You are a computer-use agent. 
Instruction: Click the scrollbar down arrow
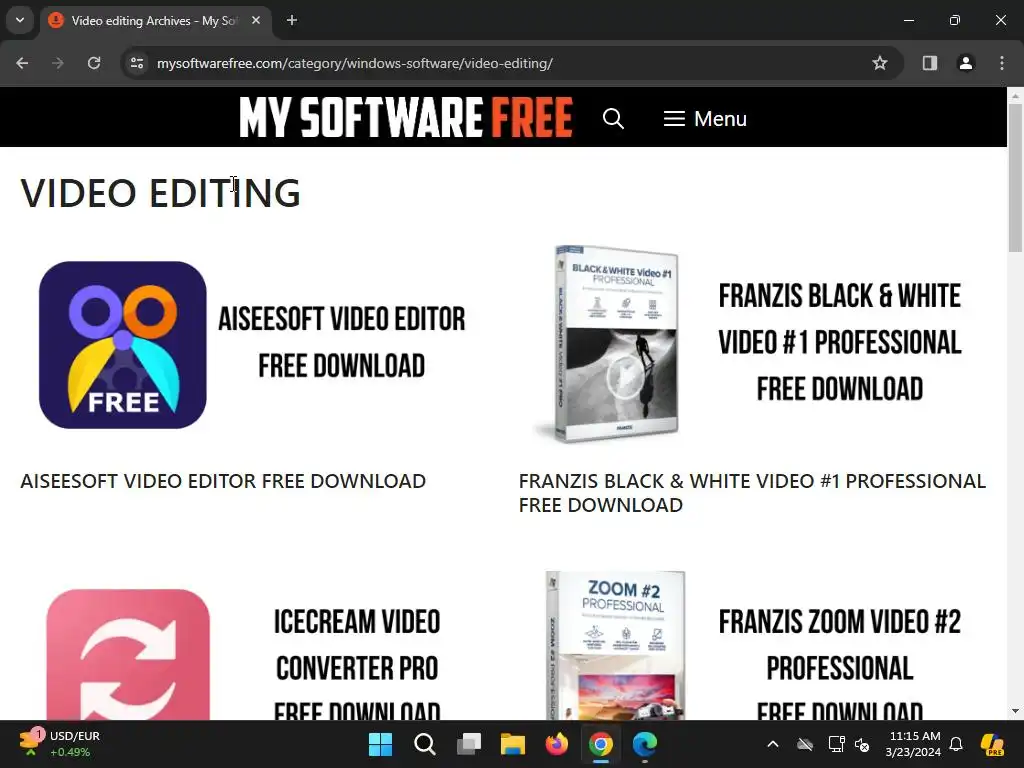pyautogui.click(x=1015, y=711)
